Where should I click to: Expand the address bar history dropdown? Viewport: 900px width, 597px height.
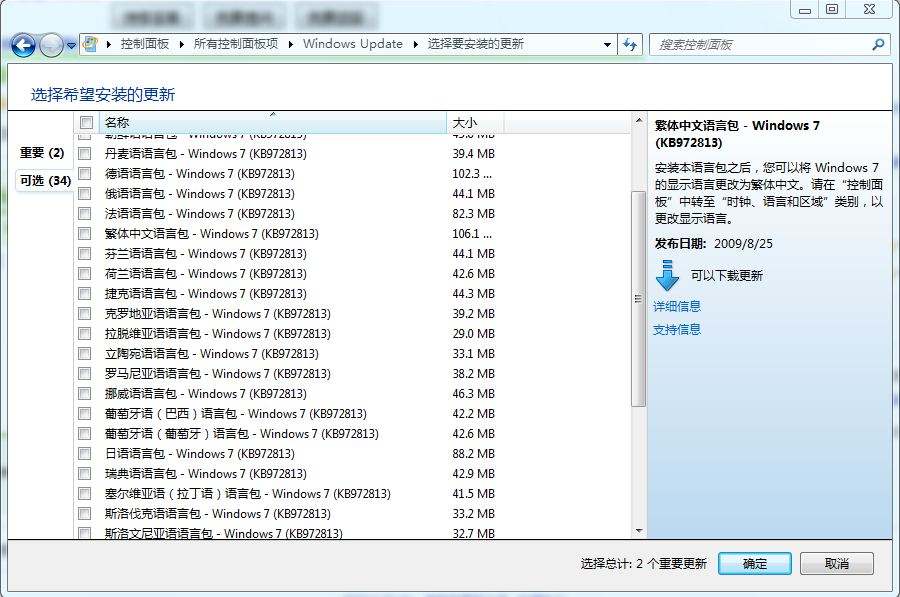607,45
